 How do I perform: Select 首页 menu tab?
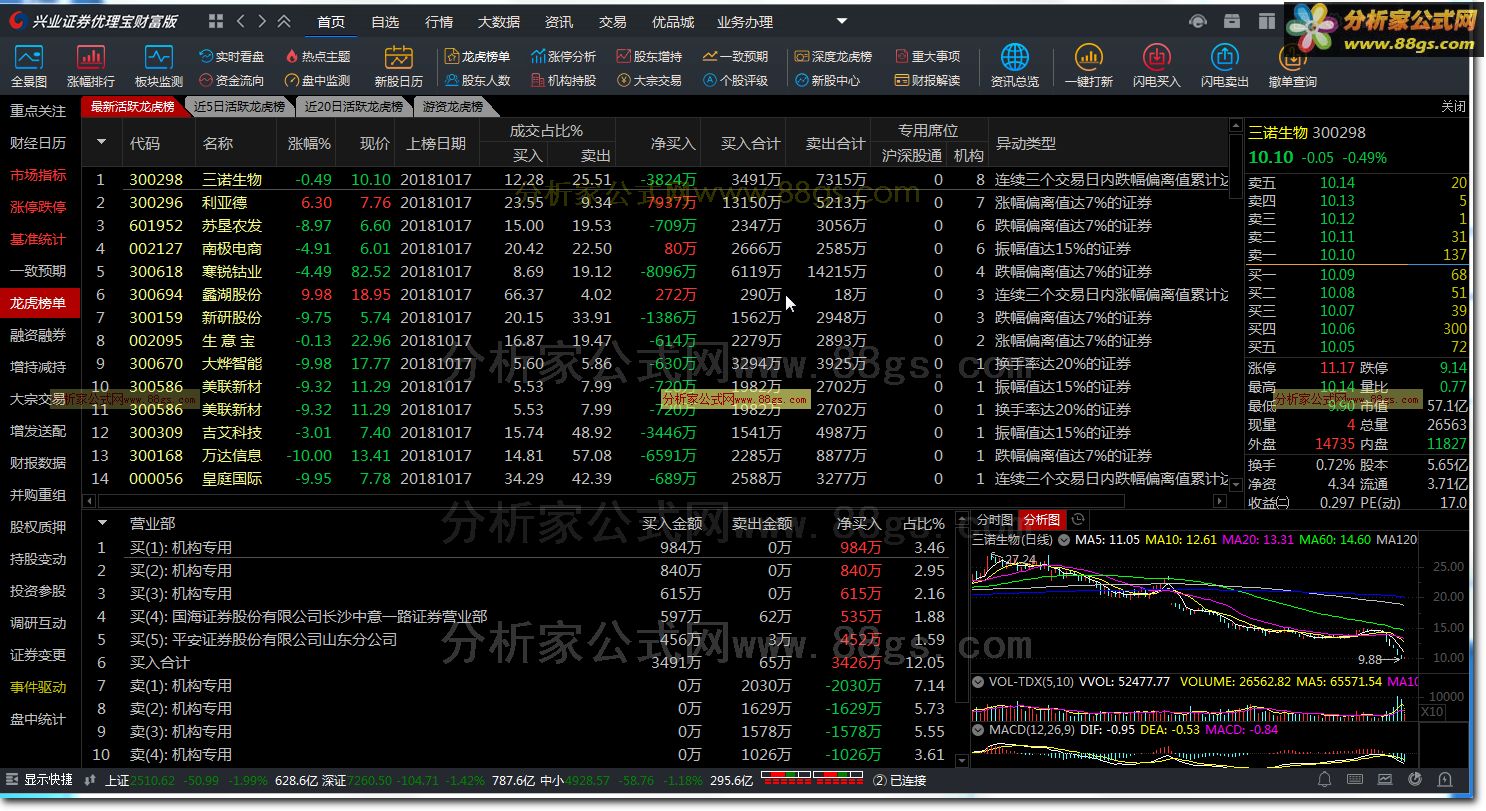(x=331, y=21)
